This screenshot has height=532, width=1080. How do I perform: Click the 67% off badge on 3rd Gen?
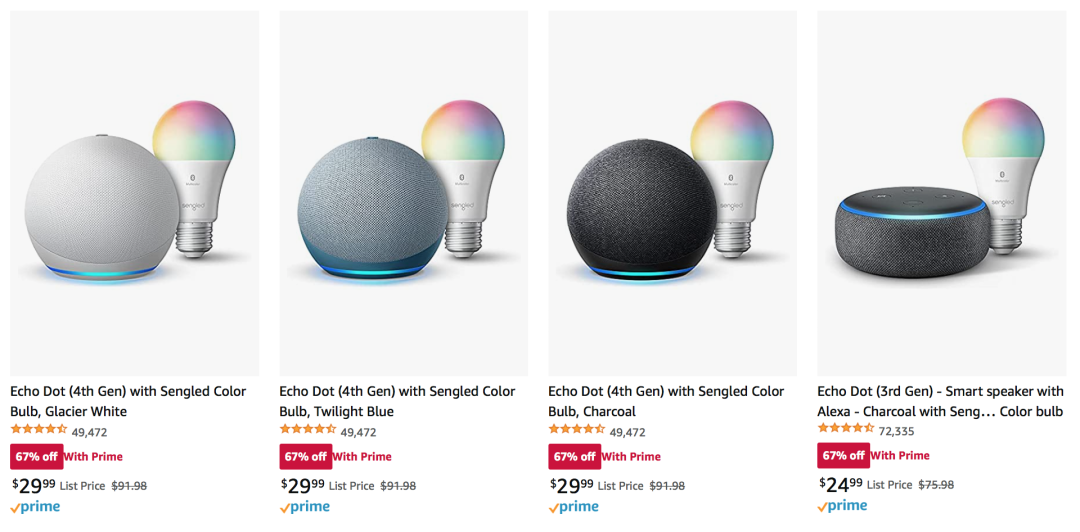[x=844, y=456]
